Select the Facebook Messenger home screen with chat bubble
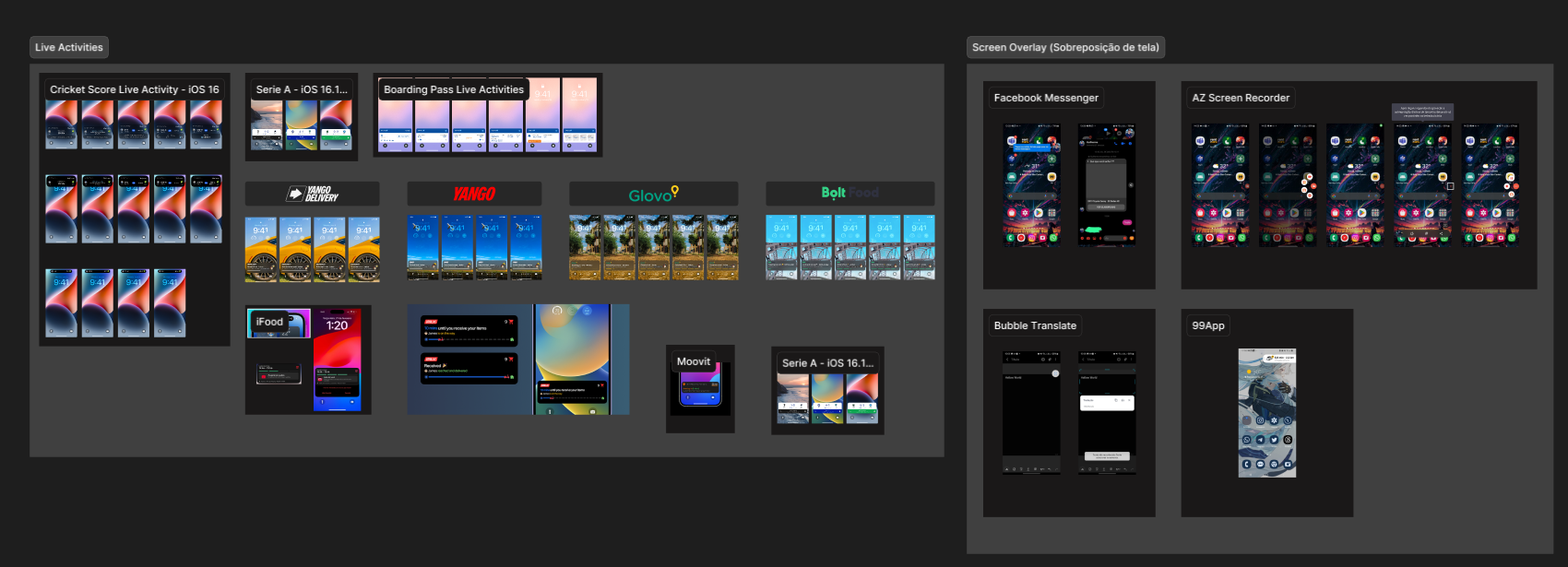This screenshot has width=1568, height=567. pyautogui.click(x=1032, y=184)
